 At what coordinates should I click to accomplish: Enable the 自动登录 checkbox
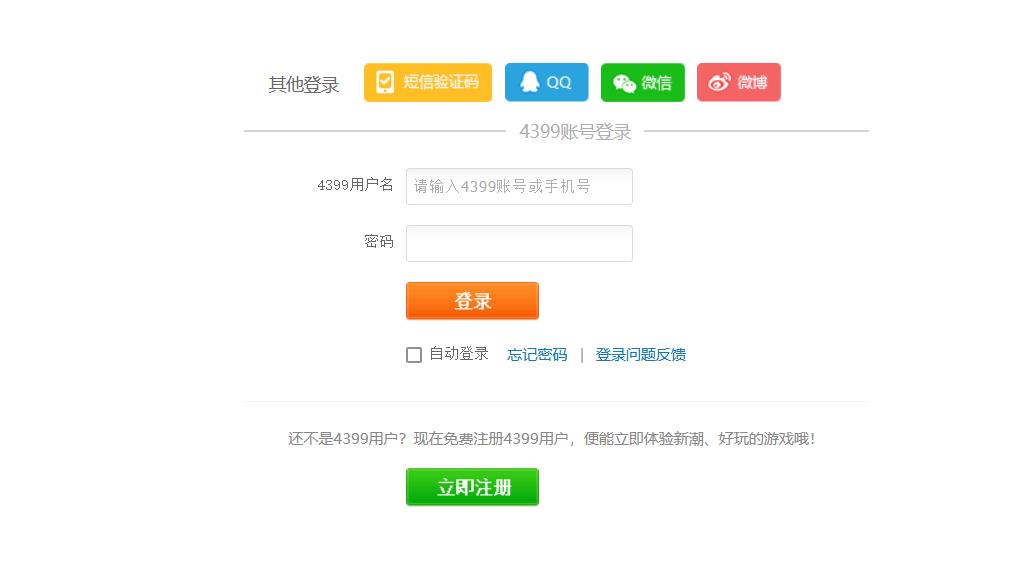pyautogui.click(x=414, y=355)
